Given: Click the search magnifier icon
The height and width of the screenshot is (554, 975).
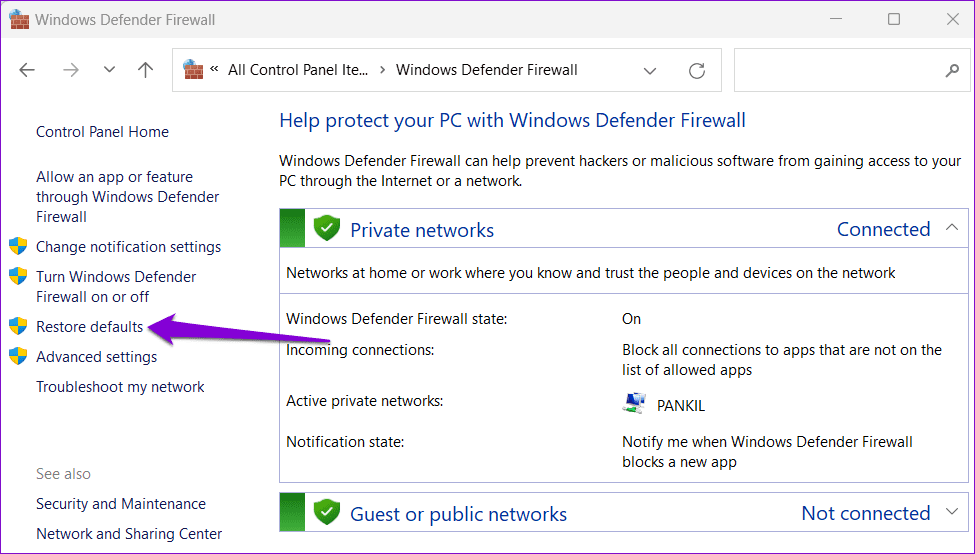Looking at the screenshot, I should coord(952,71).
